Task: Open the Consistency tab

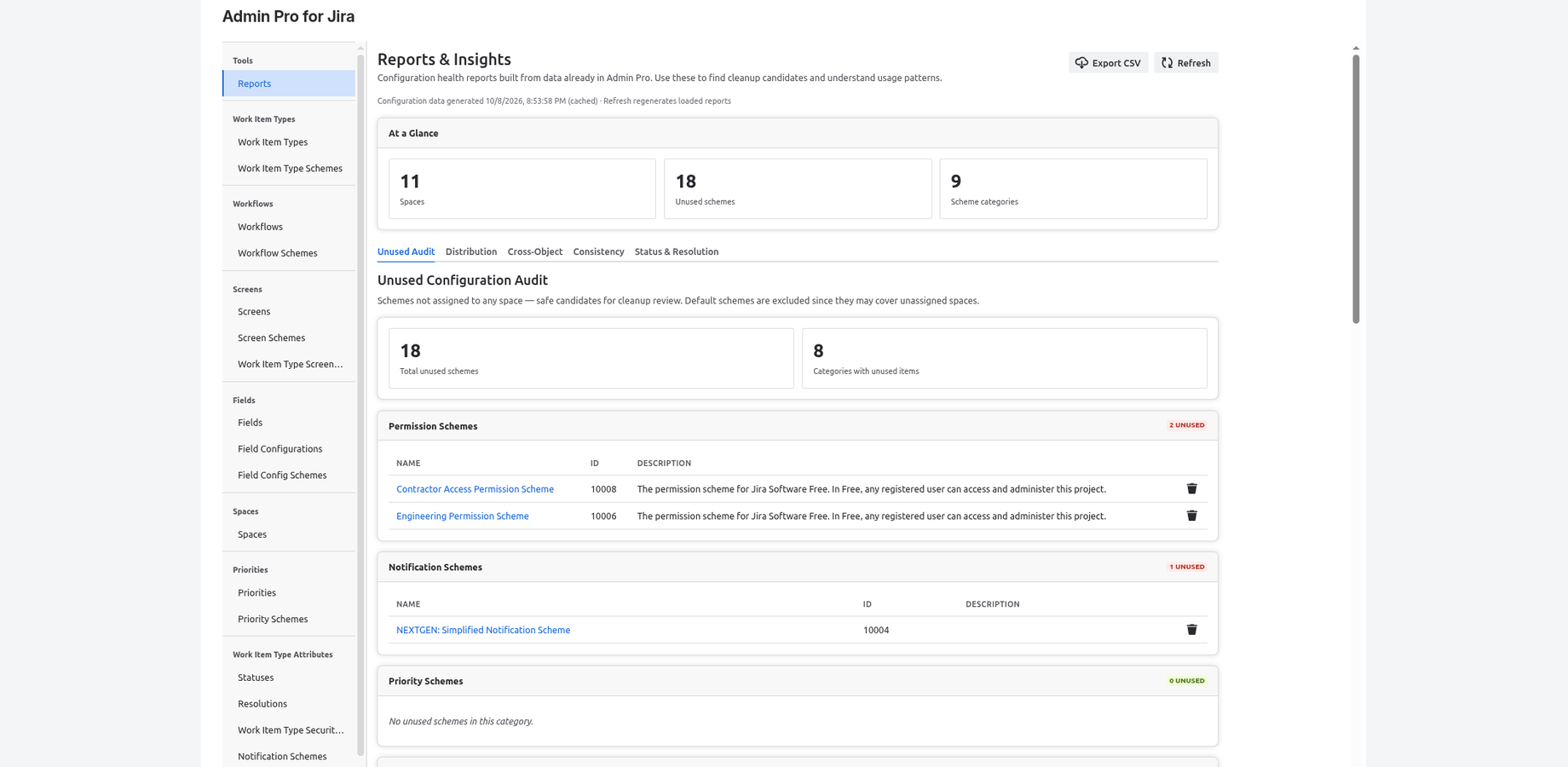Action: (598, 251)
